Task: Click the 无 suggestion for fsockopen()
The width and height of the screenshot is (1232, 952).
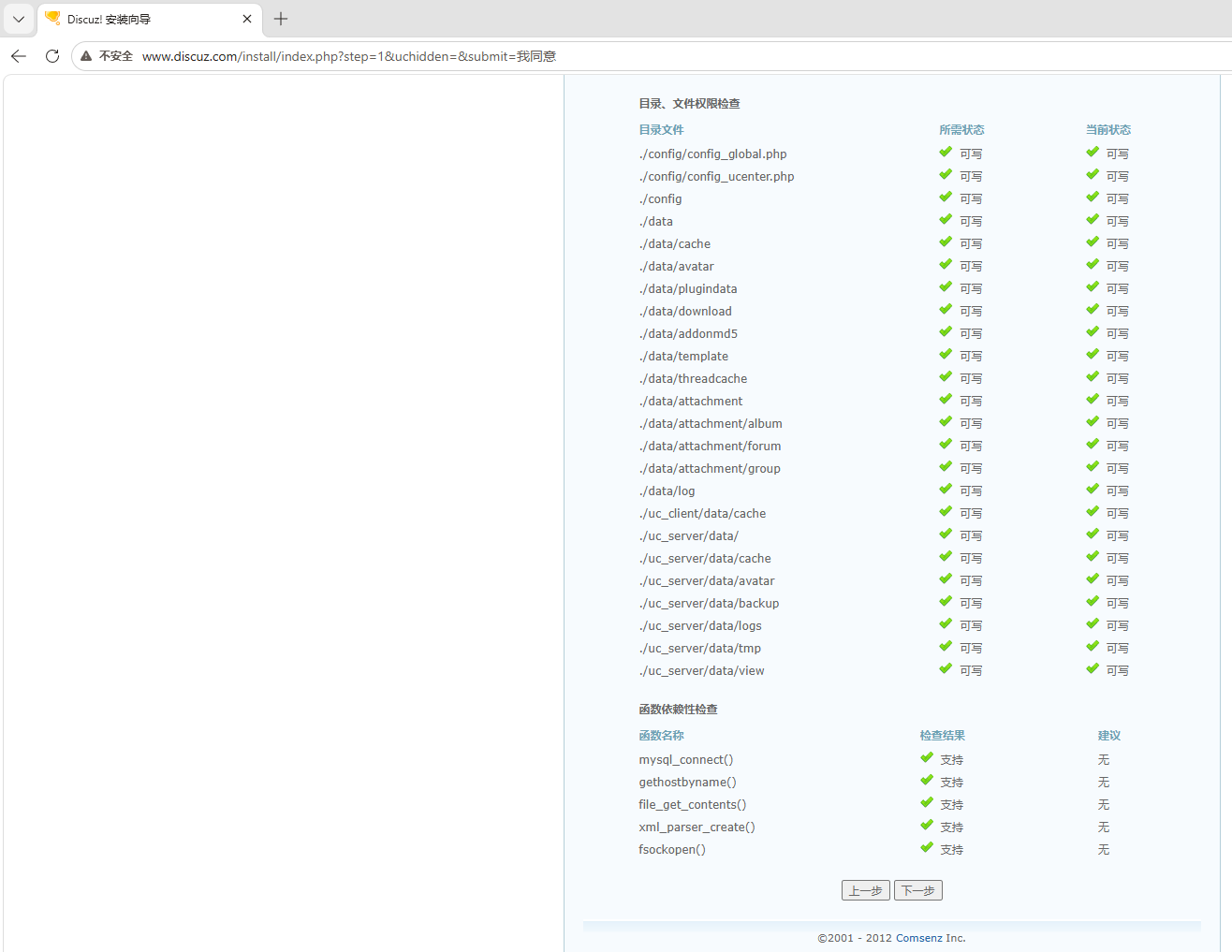Action: 1104,850
